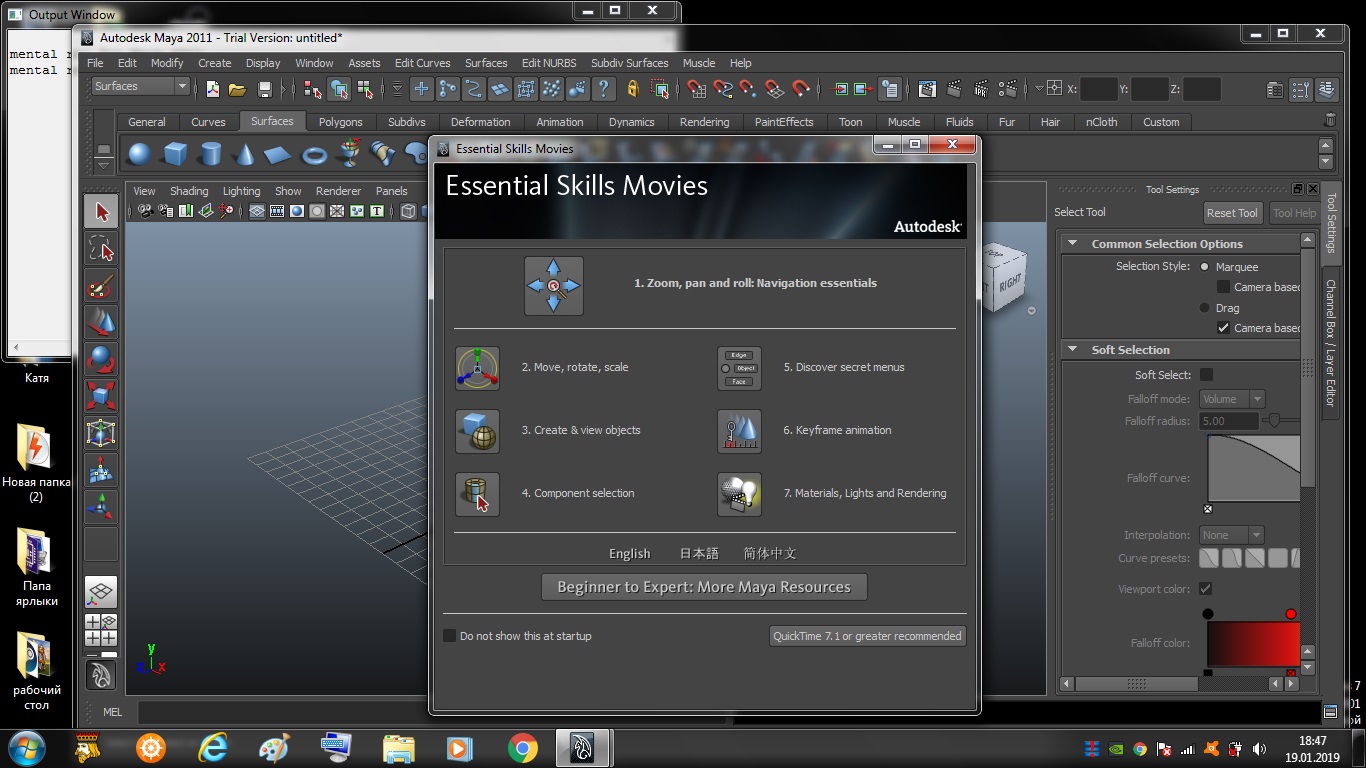Screen dimensions: 1366x768
Task: Open the input field mode dropdown arrow
Action: 1040,88
